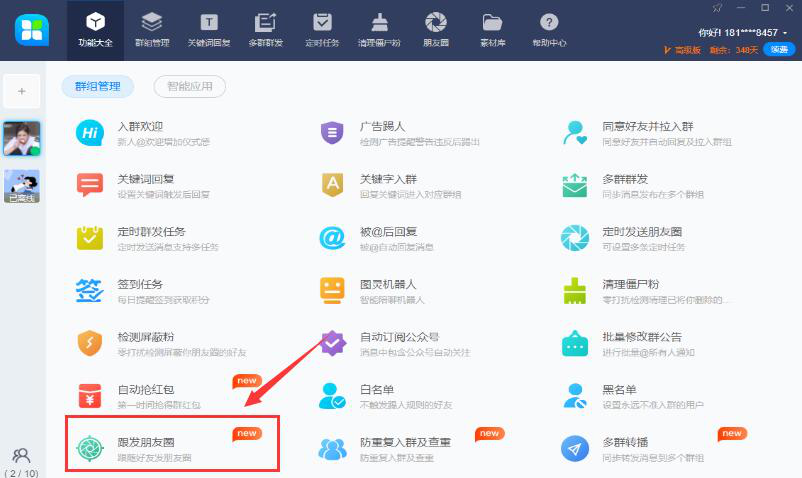
Task: Click the 黑名单 user icon
Action: (x=575, y=396)
